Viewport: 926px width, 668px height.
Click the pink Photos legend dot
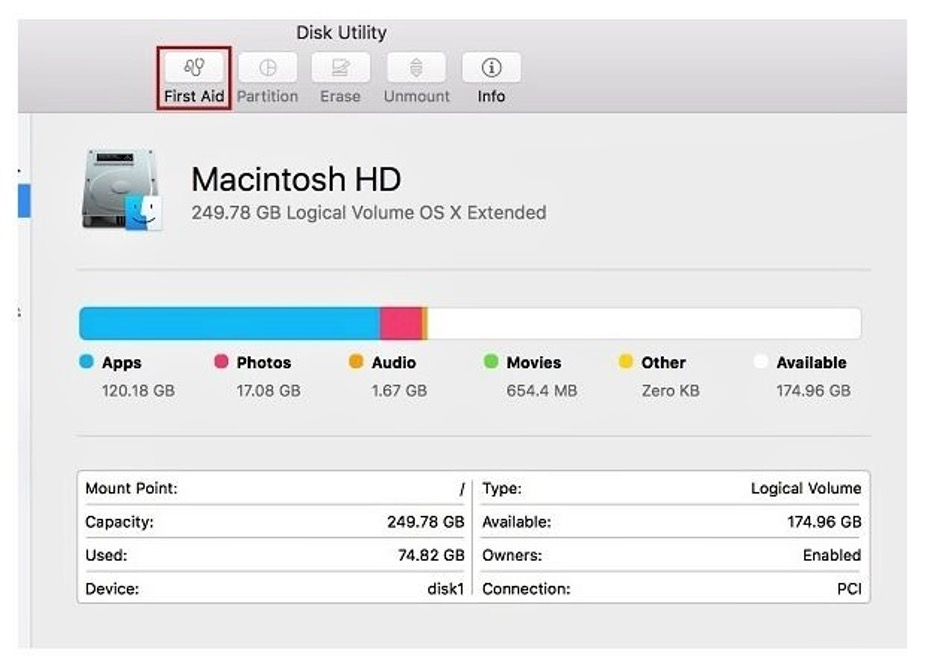[221, 362]
